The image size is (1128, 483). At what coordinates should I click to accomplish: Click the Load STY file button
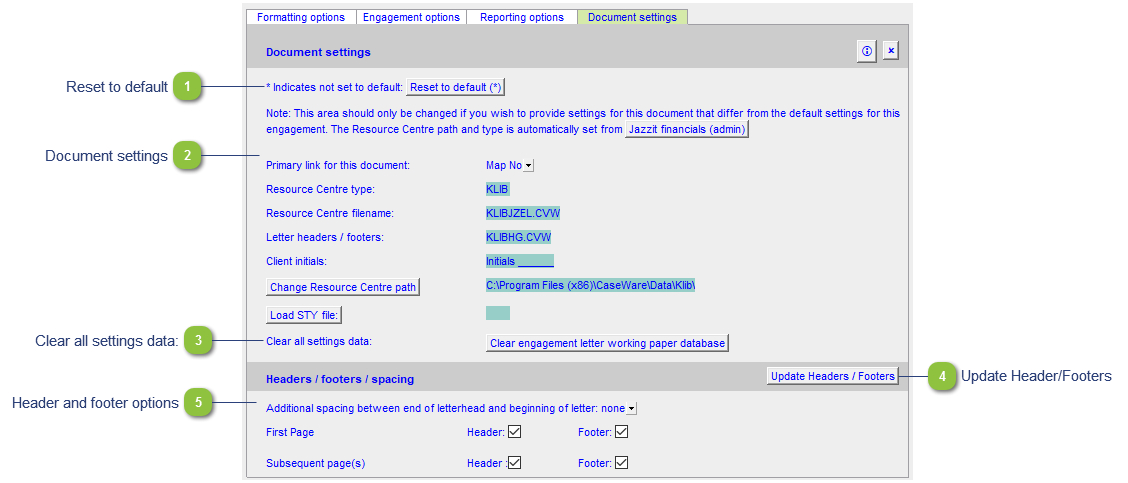tap(304, 315)
